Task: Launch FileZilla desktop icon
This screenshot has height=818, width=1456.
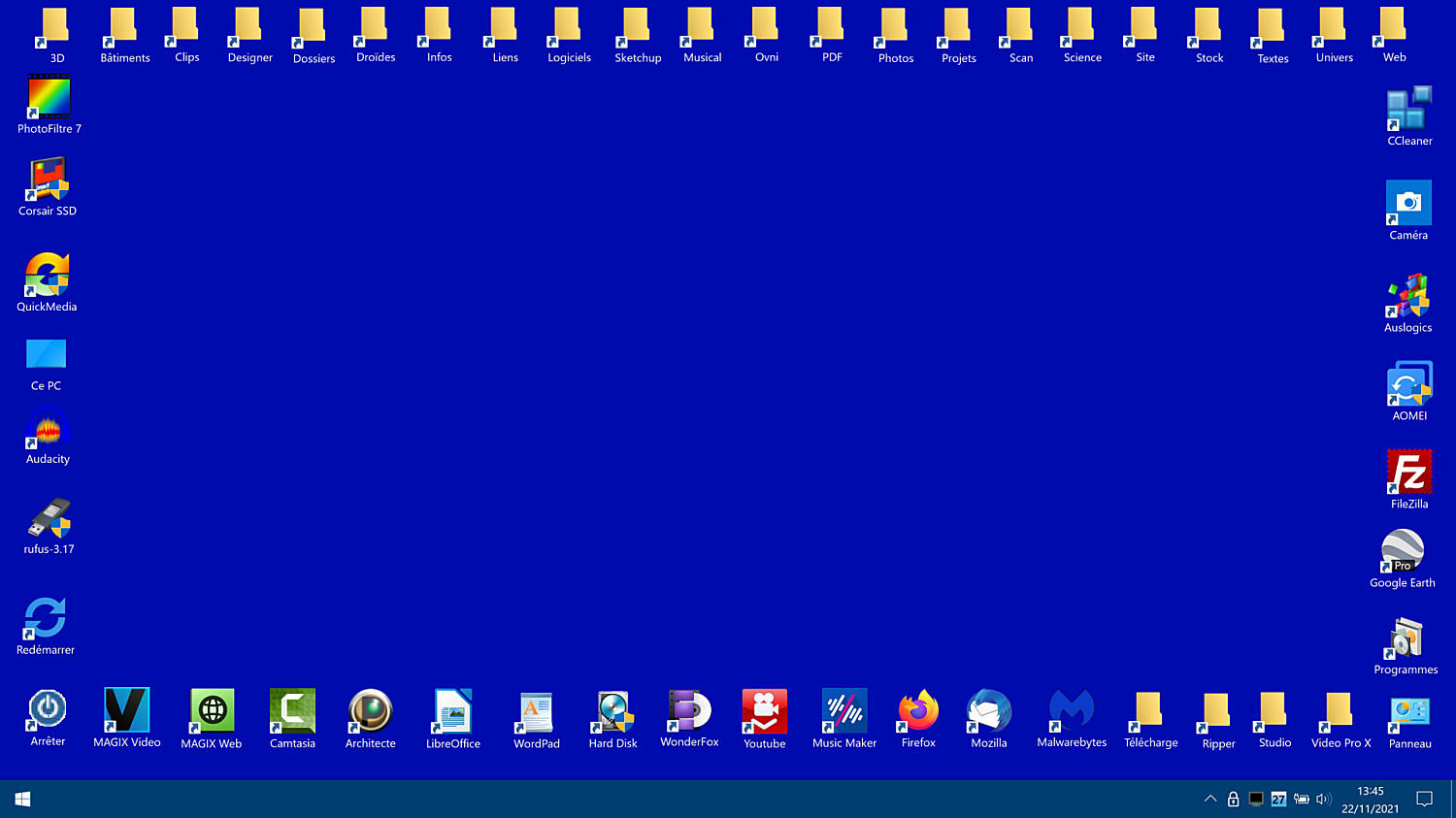Action: [1409, 473]
